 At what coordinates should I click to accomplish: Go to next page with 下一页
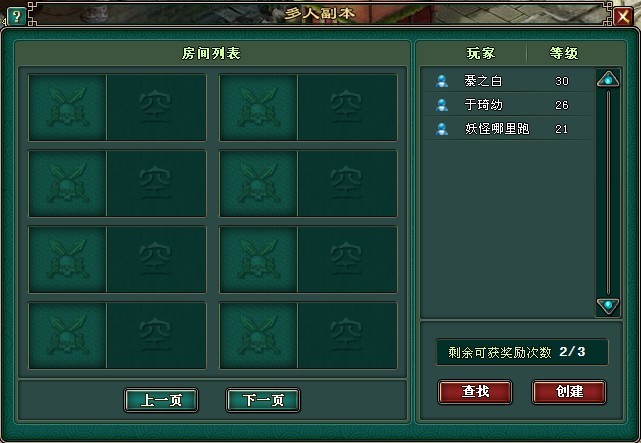pyautogui.click(x=263, y=400)
